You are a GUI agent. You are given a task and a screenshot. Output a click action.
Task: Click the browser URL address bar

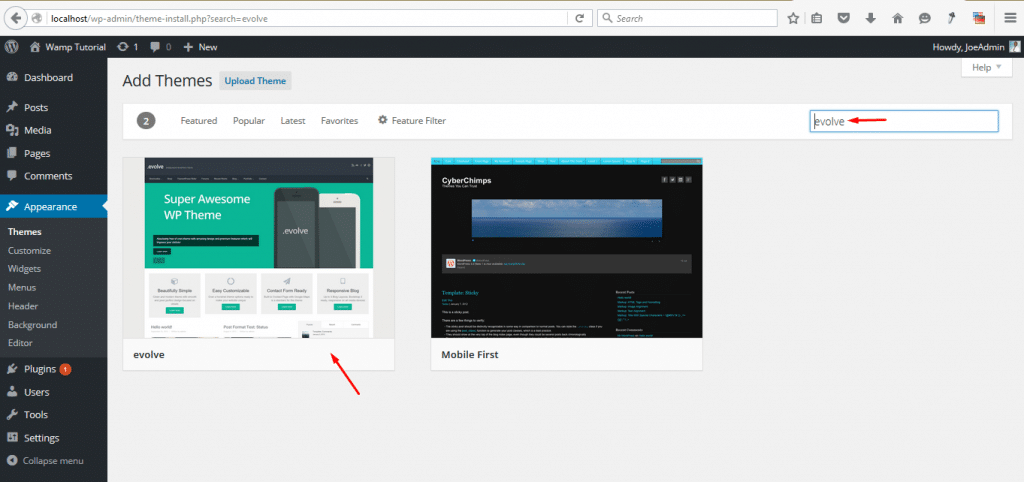[307, 19]
